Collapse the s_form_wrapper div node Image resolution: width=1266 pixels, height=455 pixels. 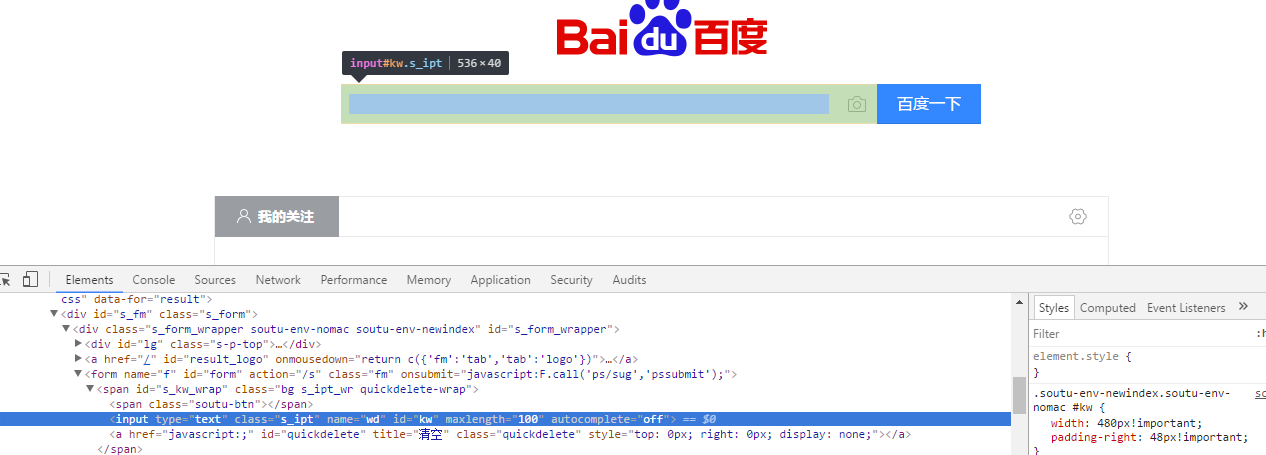[x=66, y=329]
